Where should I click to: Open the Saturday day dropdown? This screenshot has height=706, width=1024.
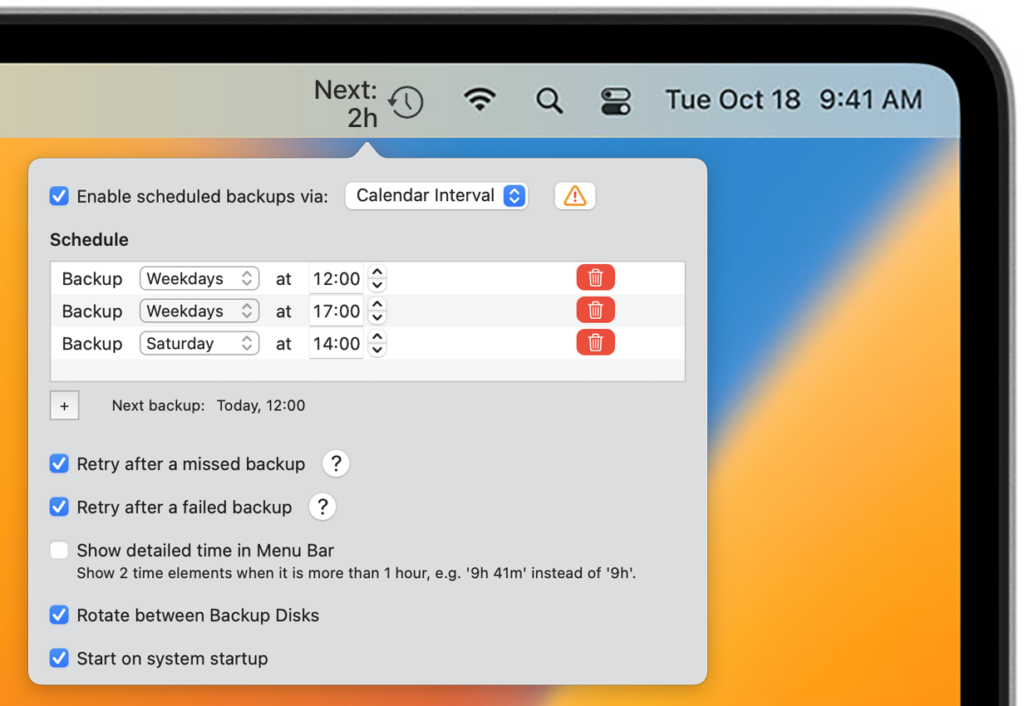[199, 344]
